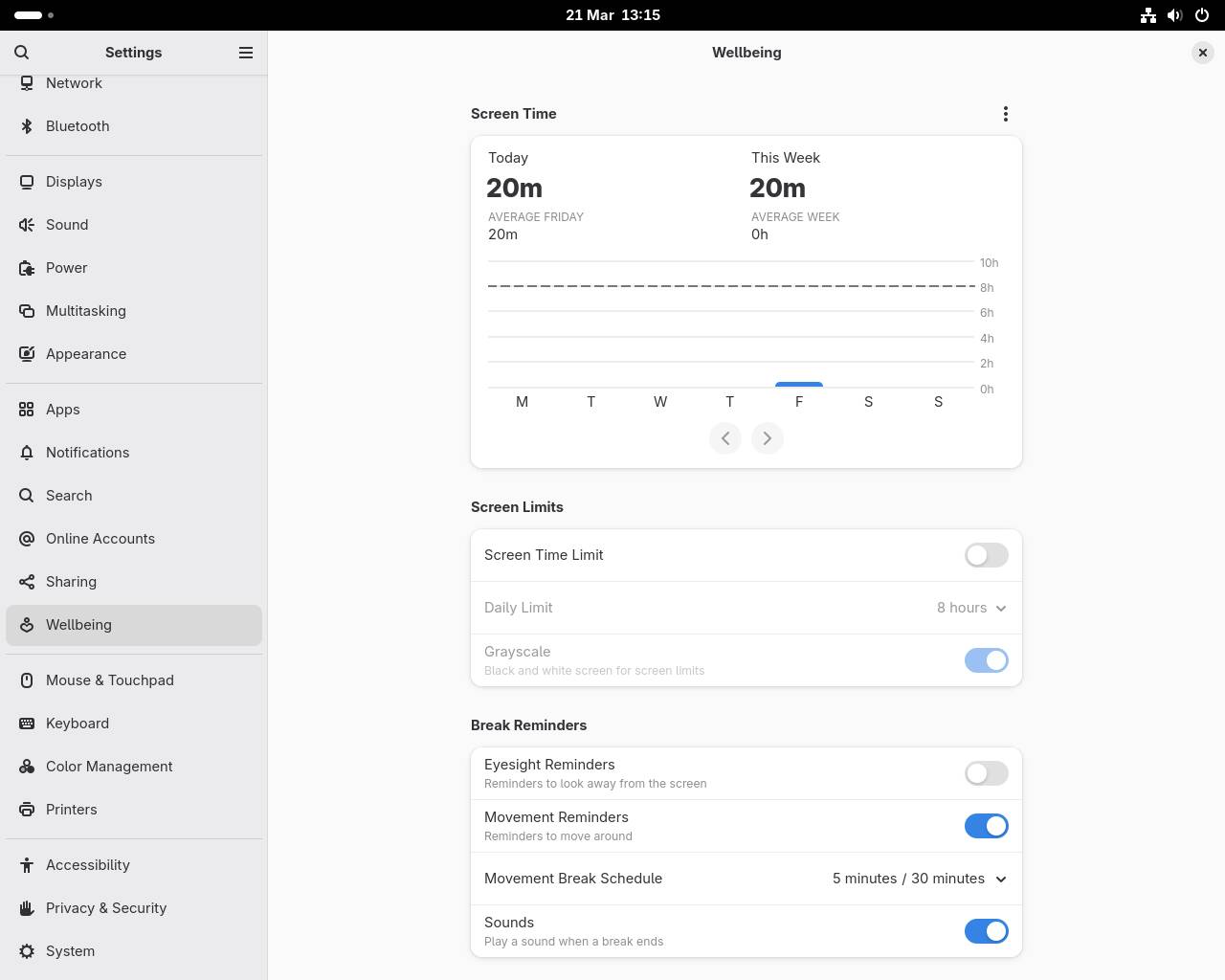
Task: Open the Displays settings panel
Action: [x=134, y=182]
